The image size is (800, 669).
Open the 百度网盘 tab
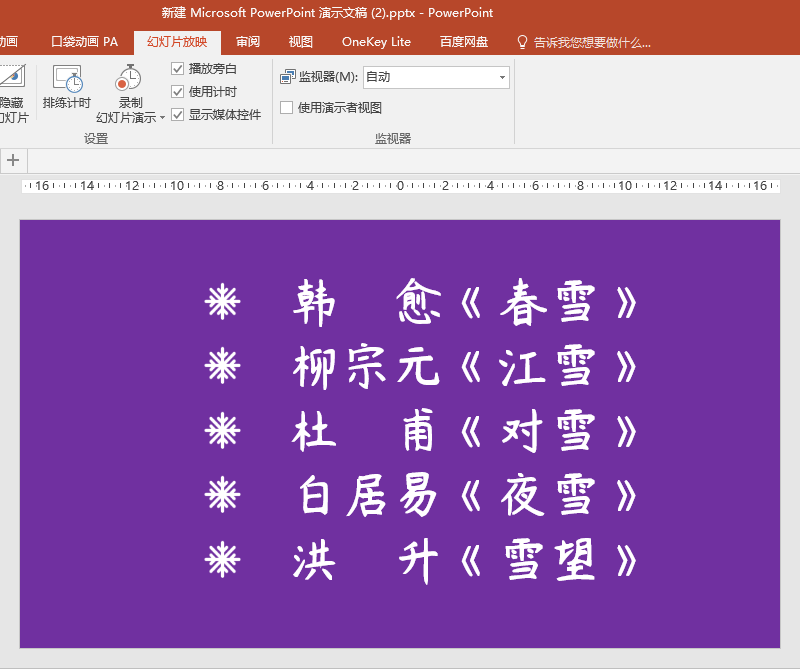tap(464, 42)
